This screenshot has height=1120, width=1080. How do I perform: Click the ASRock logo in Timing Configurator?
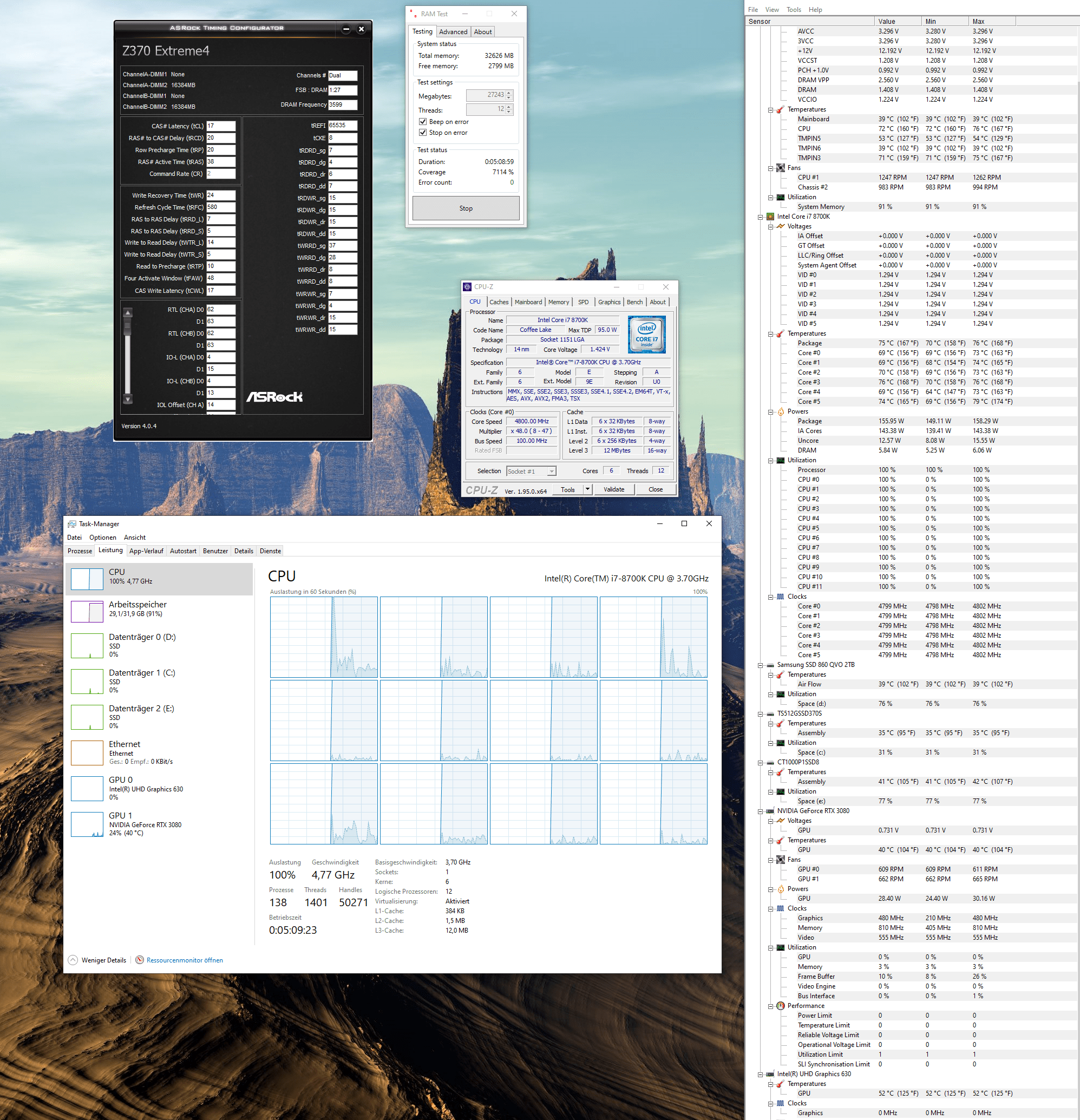274,397
